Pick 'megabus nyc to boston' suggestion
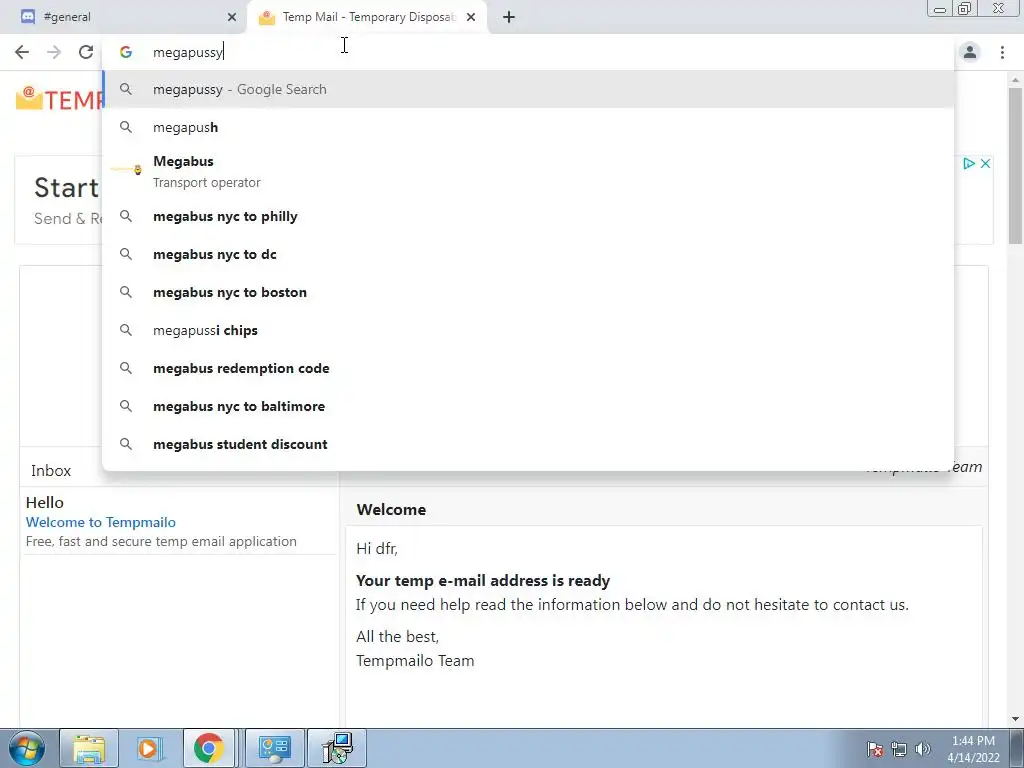This screenshot has width=1024, height=768. coord(528,292)
